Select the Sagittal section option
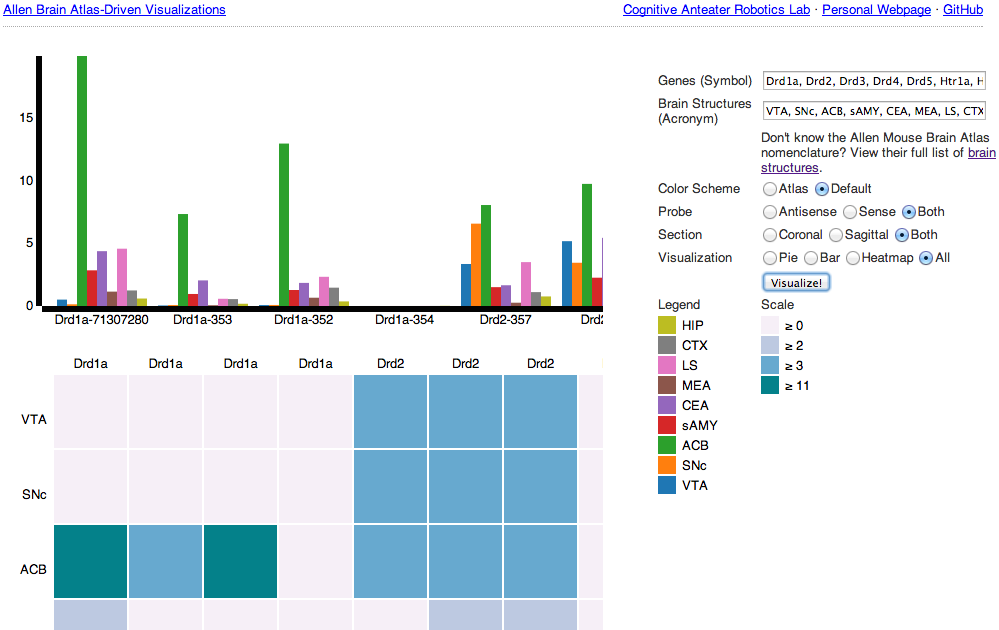999x630 pixels. coord(836,235)
